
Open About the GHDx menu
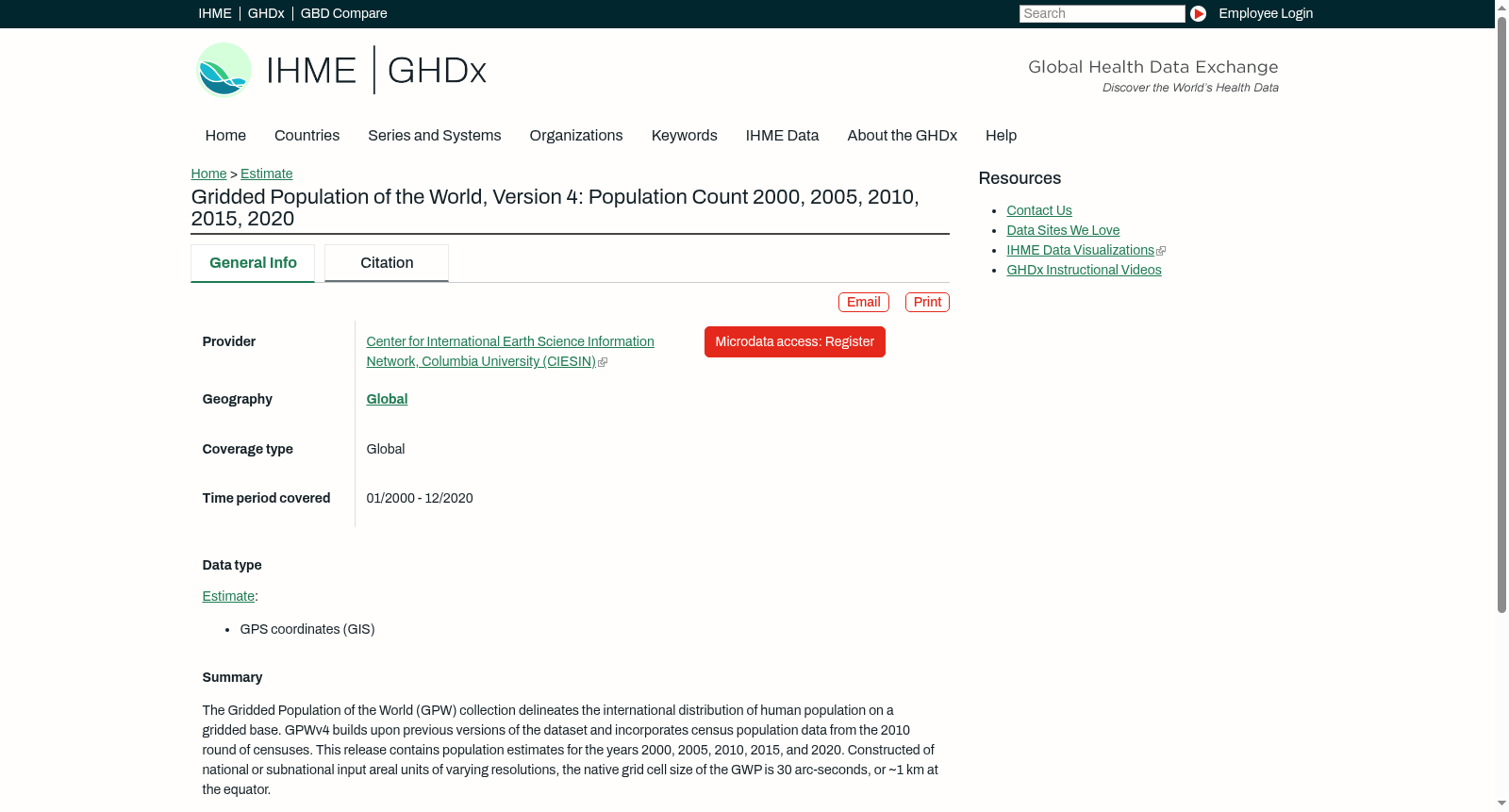[903, 136]
